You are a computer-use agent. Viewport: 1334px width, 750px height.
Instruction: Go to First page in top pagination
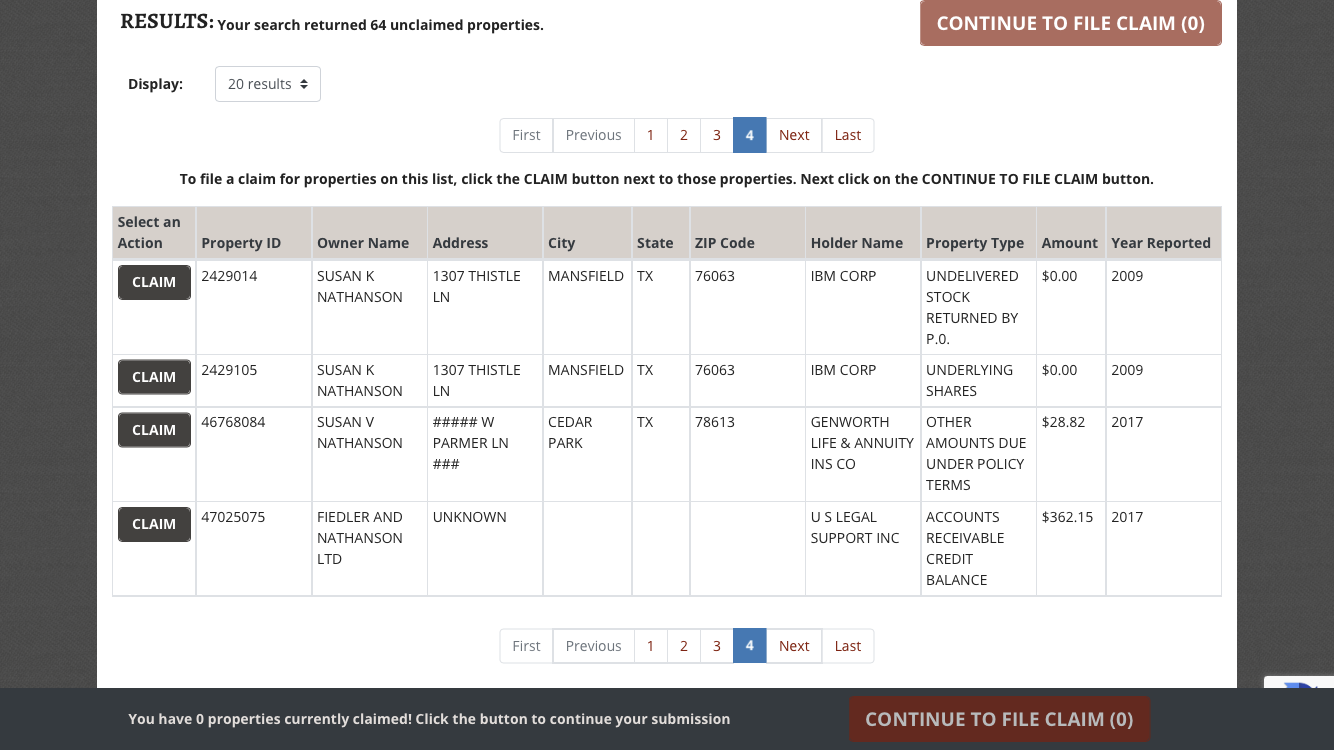point(526,135)
